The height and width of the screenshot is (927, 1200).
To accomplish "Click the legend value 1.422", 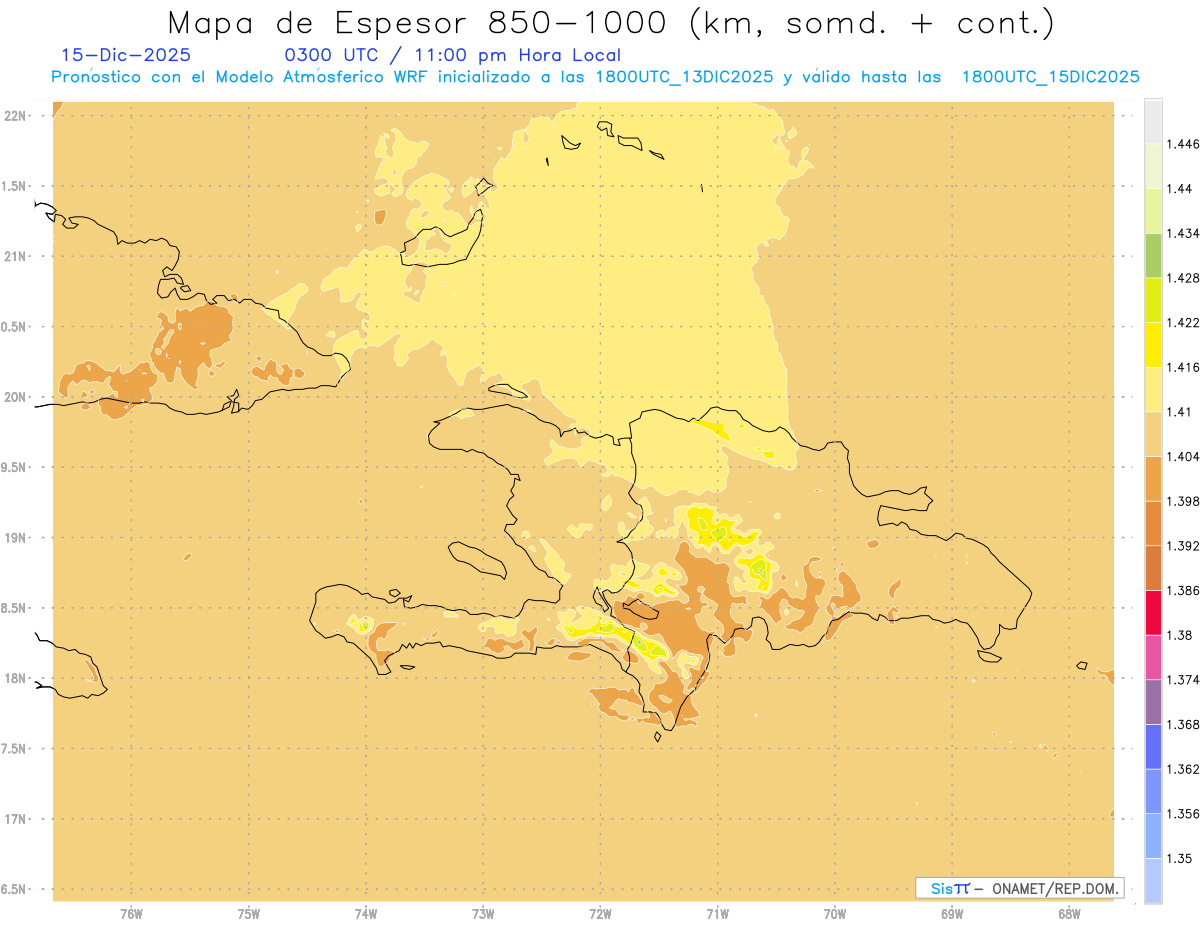I will tap(1182, 322).
